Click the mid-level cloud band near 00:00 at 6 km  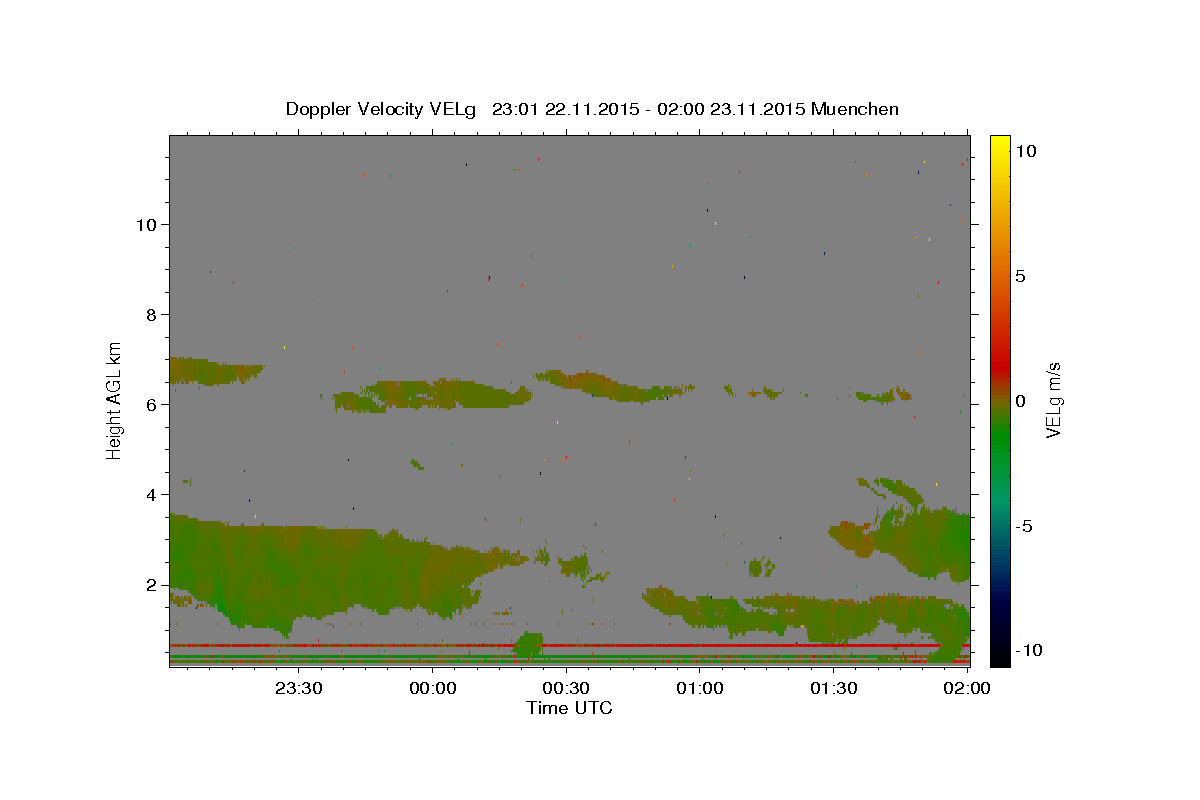(432, 396)
